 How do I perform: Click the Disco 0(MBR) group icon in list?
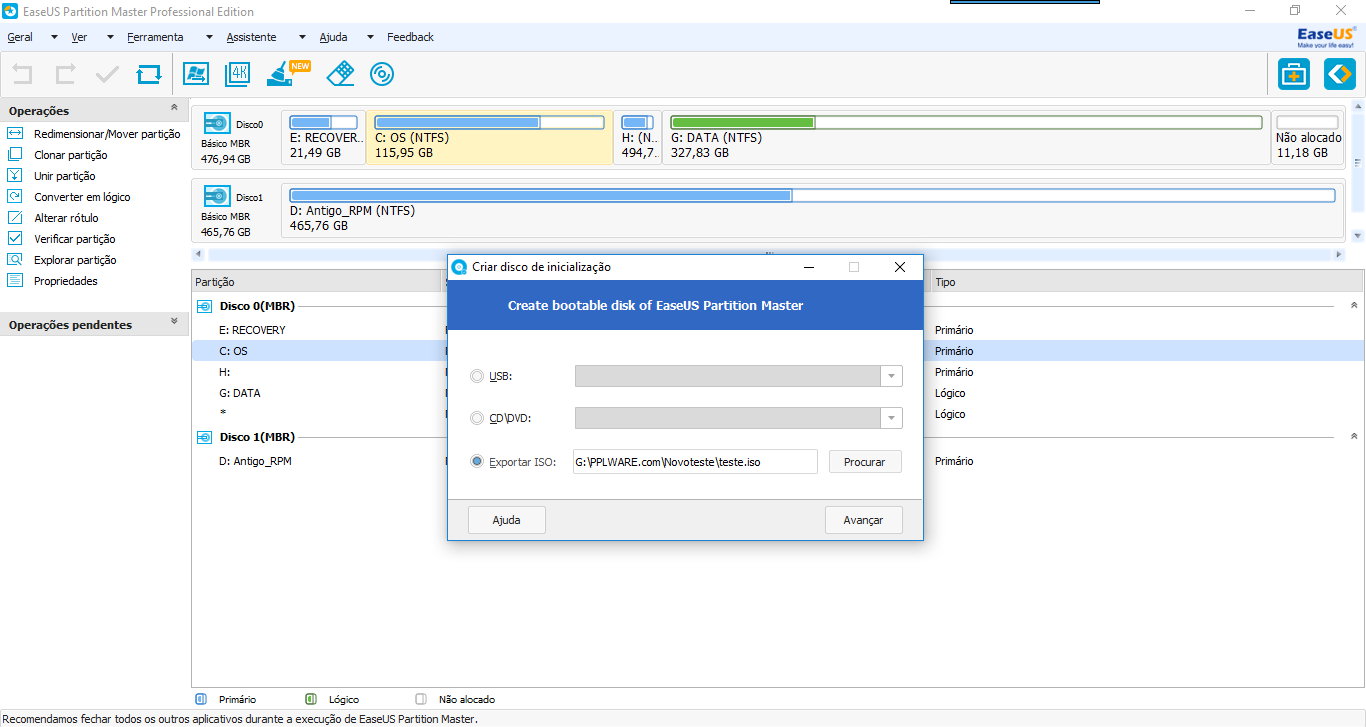tap(203, 306)
